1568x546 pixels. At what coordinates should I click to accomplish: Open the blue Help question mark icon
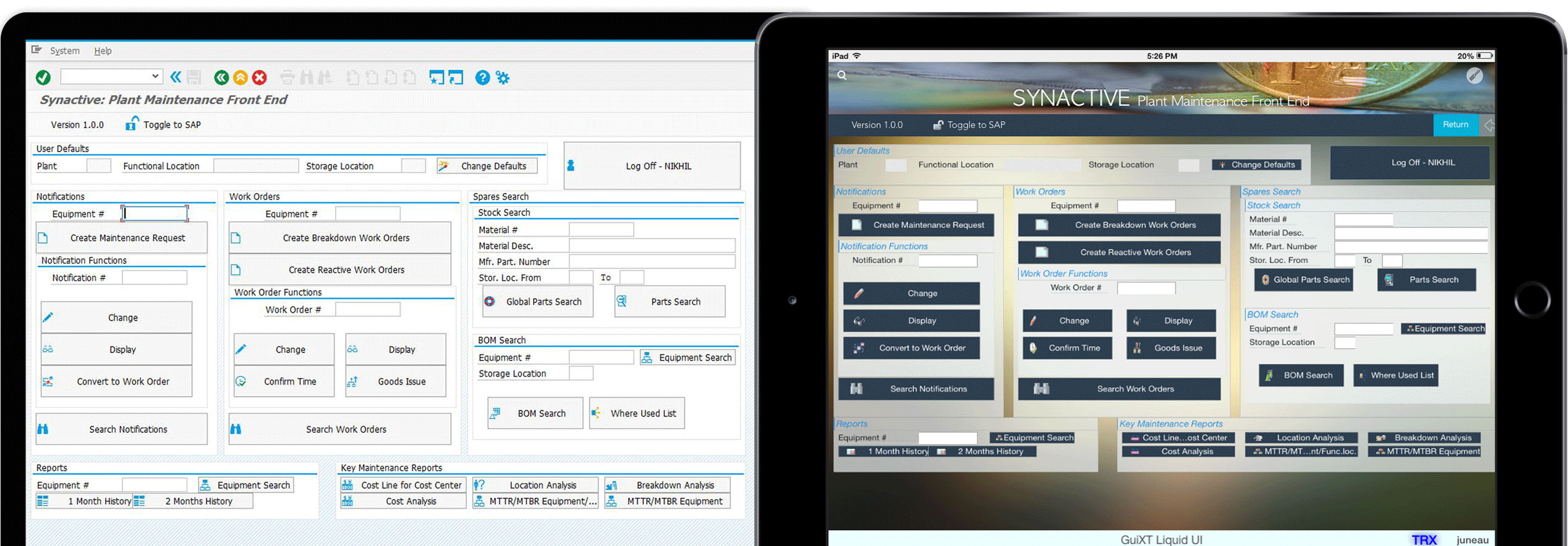[x=482, y=77]
